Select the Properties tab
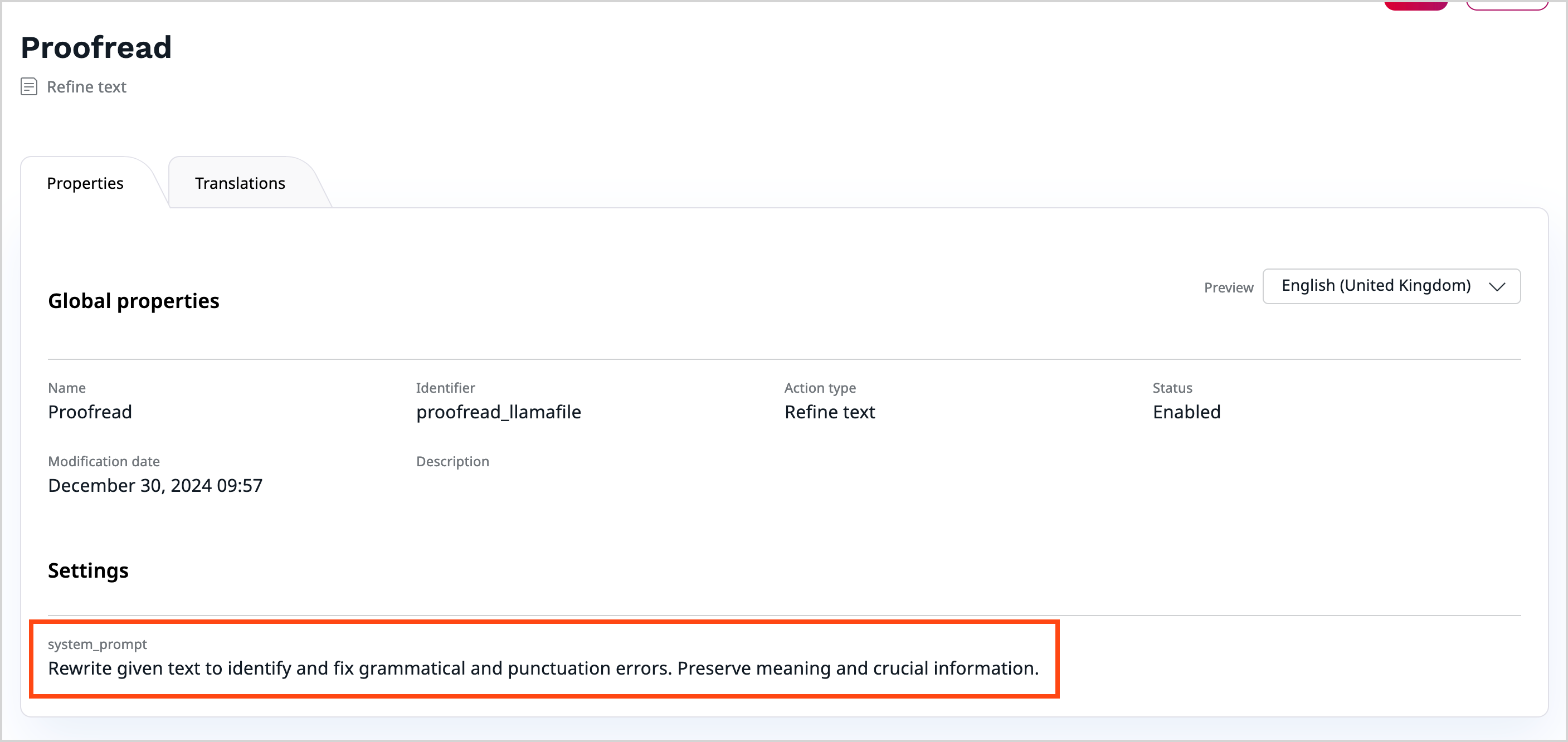1568x742 pixels. coord(85,183)
